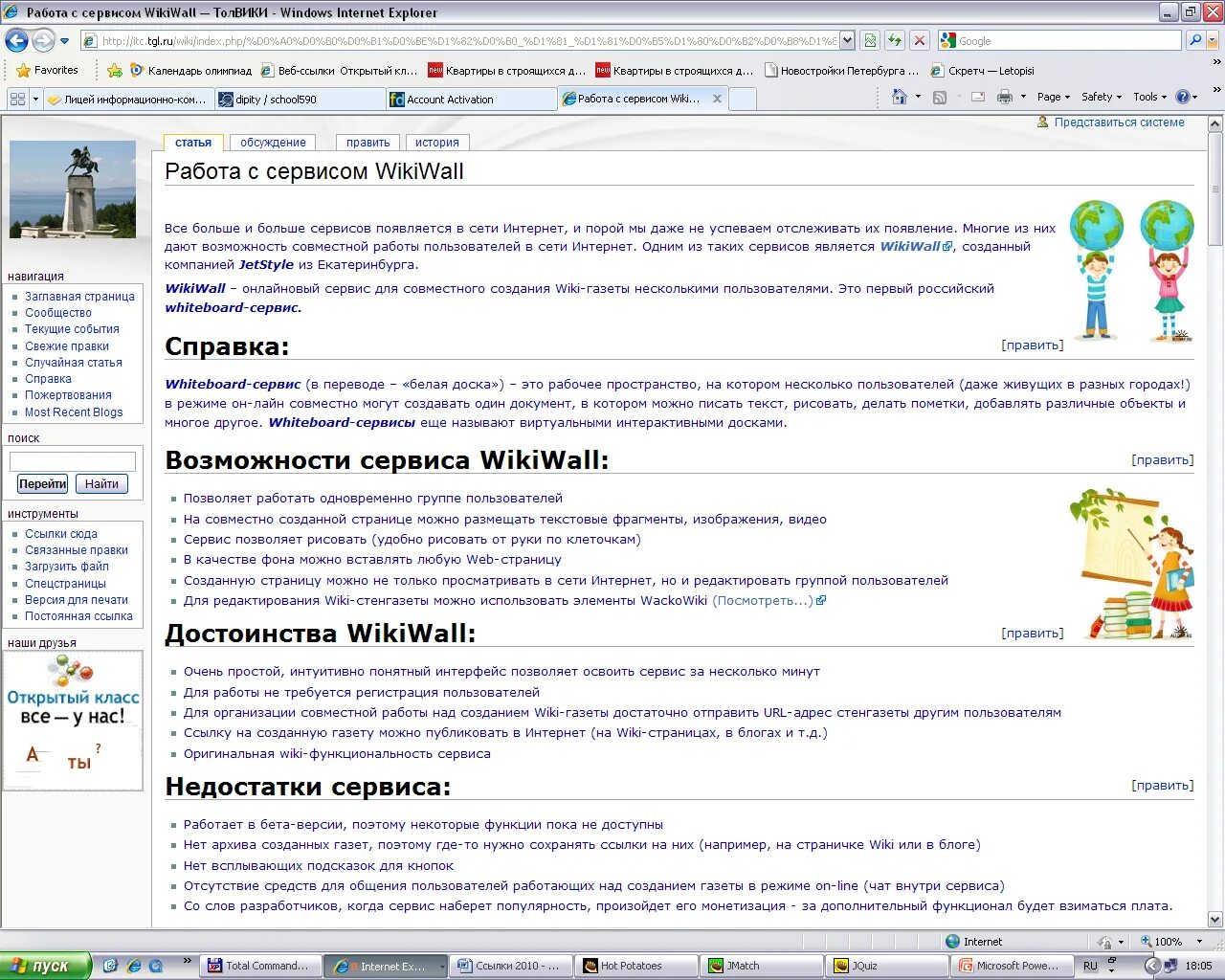The image size is (1225, 980).
Task: Click the browser Forward arrow button
Action: click(x=43, y=40)
